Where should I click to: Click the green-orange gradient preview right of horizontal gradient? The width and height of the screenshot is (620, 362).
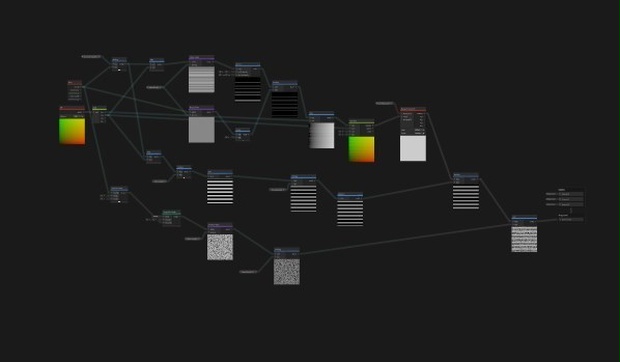pyautogui.click(x=361, y=149)
